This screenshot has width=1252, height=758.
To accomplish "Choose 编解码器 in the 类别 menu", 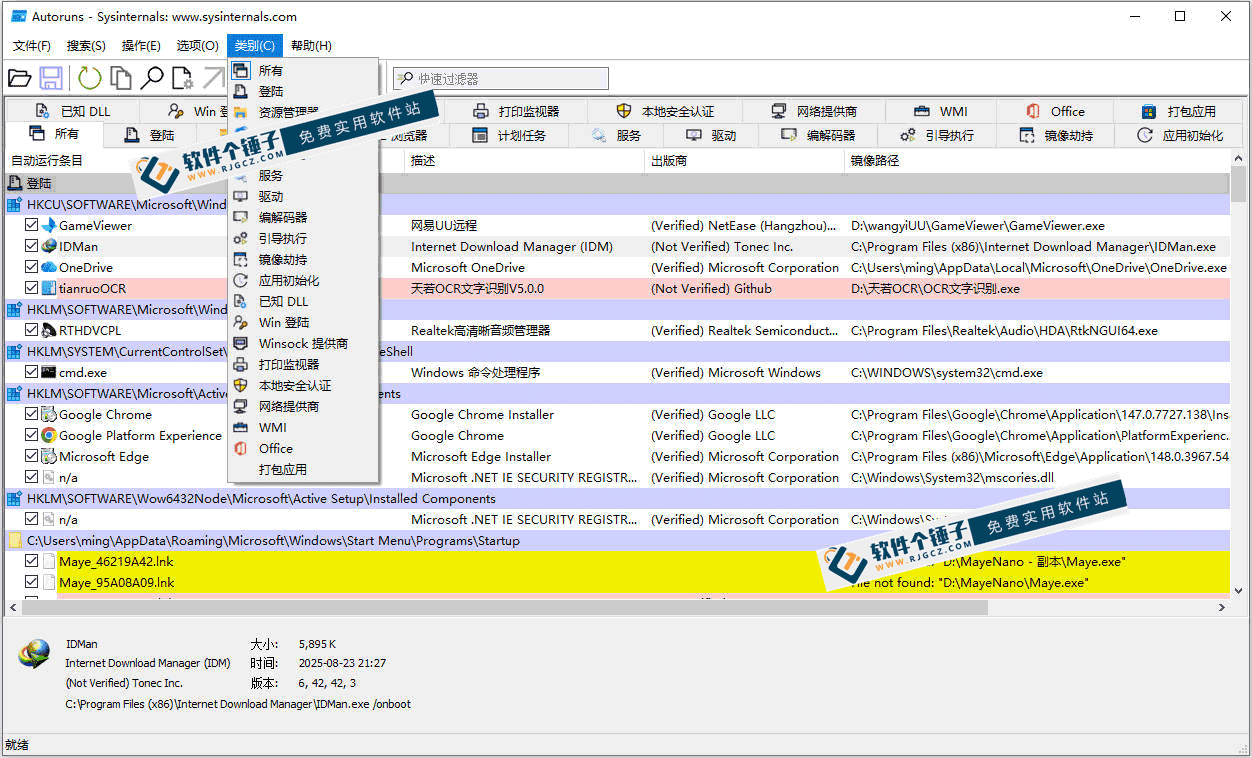I will tap(304, 218).
